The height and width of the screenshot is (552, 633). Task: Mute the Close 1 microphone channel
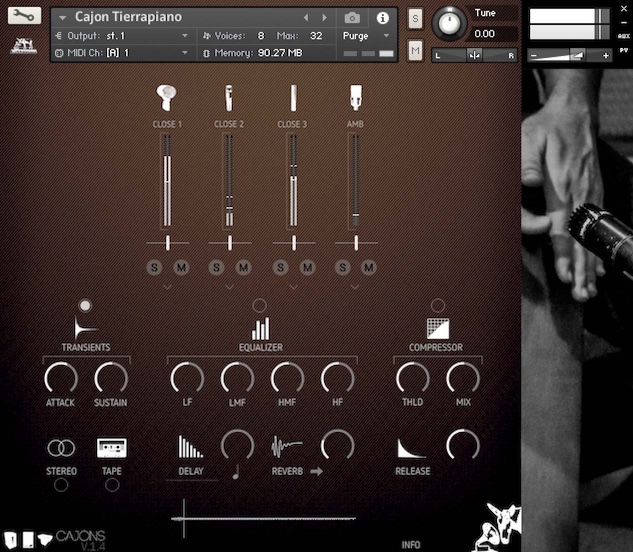click(x=181, y=267)
